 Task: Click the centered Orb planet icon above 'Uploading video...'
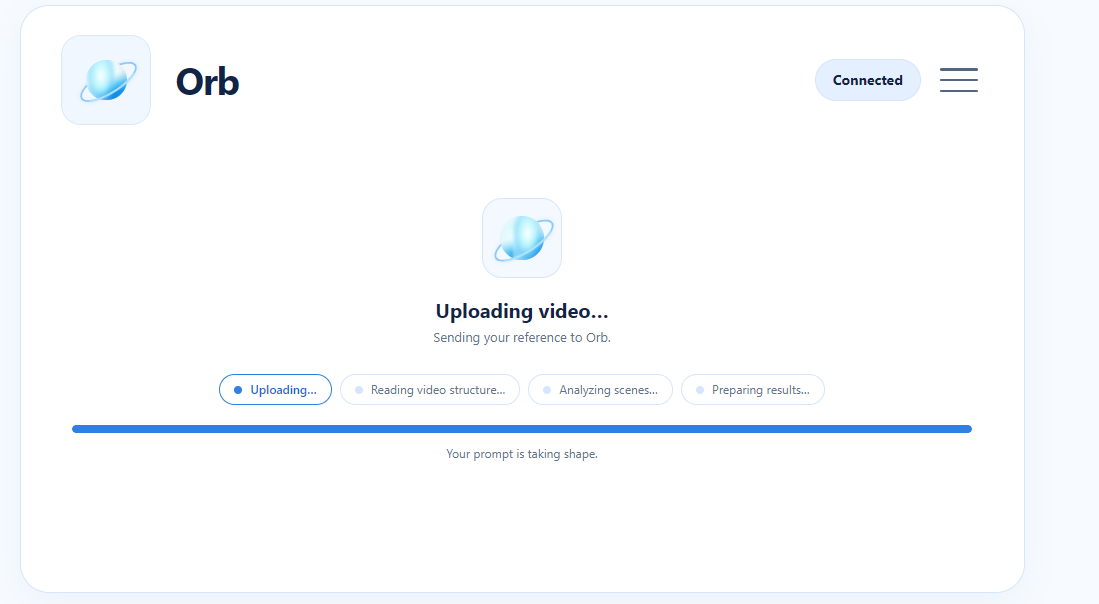click(522, 238)
